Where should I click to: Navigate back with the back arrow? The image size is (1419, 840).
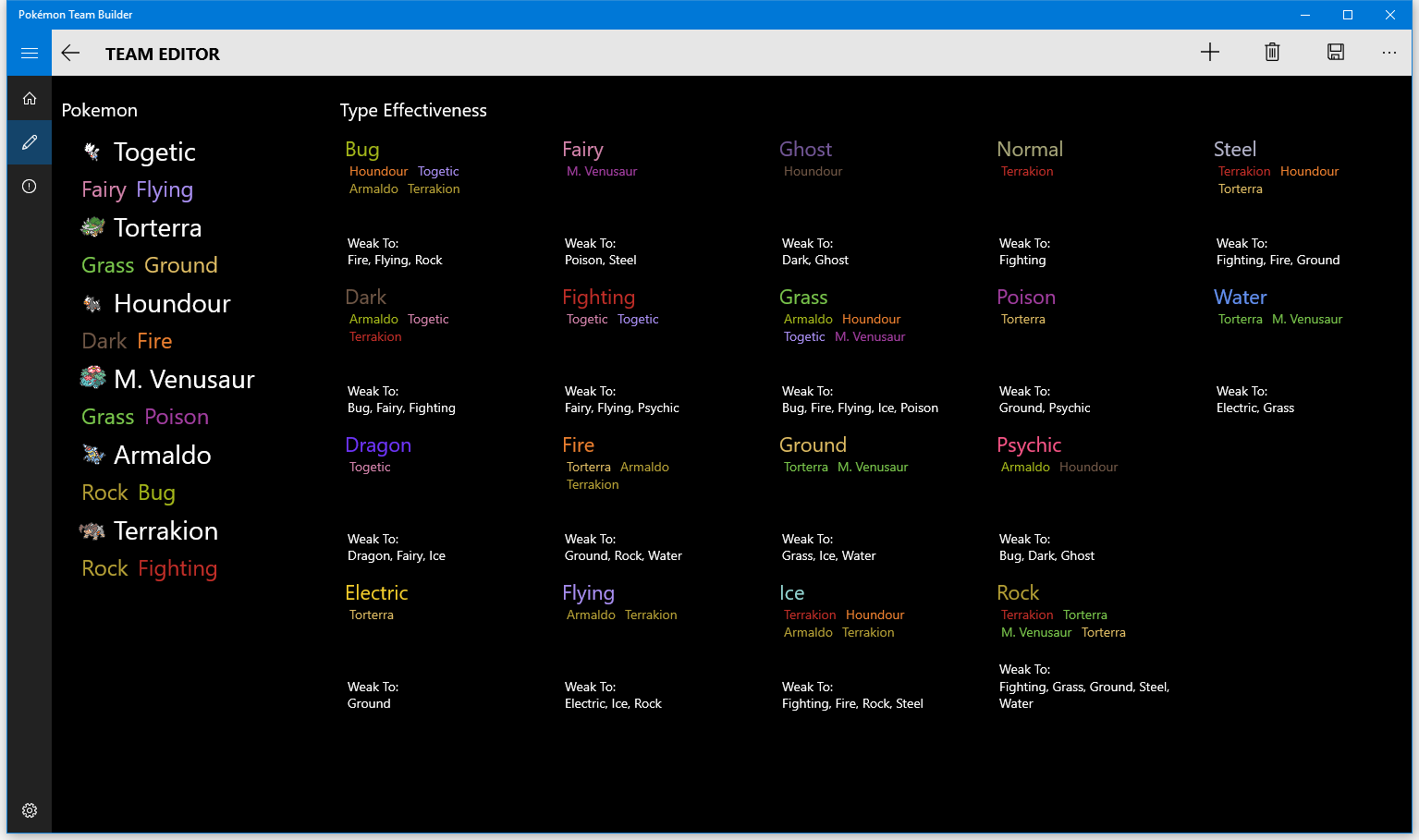70,53
